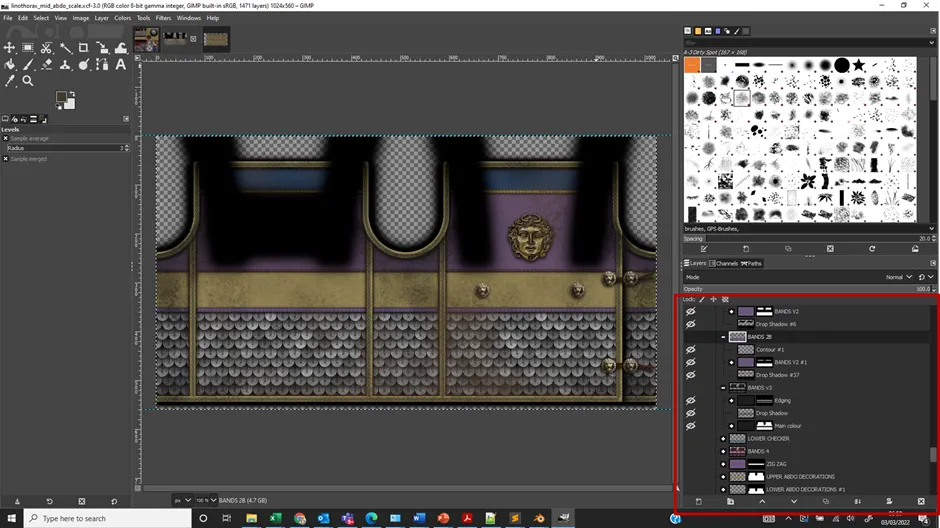Edit the selected brush icon
Image resolution: width=940 pixels, height=528 pixels.
coord(704,249)
